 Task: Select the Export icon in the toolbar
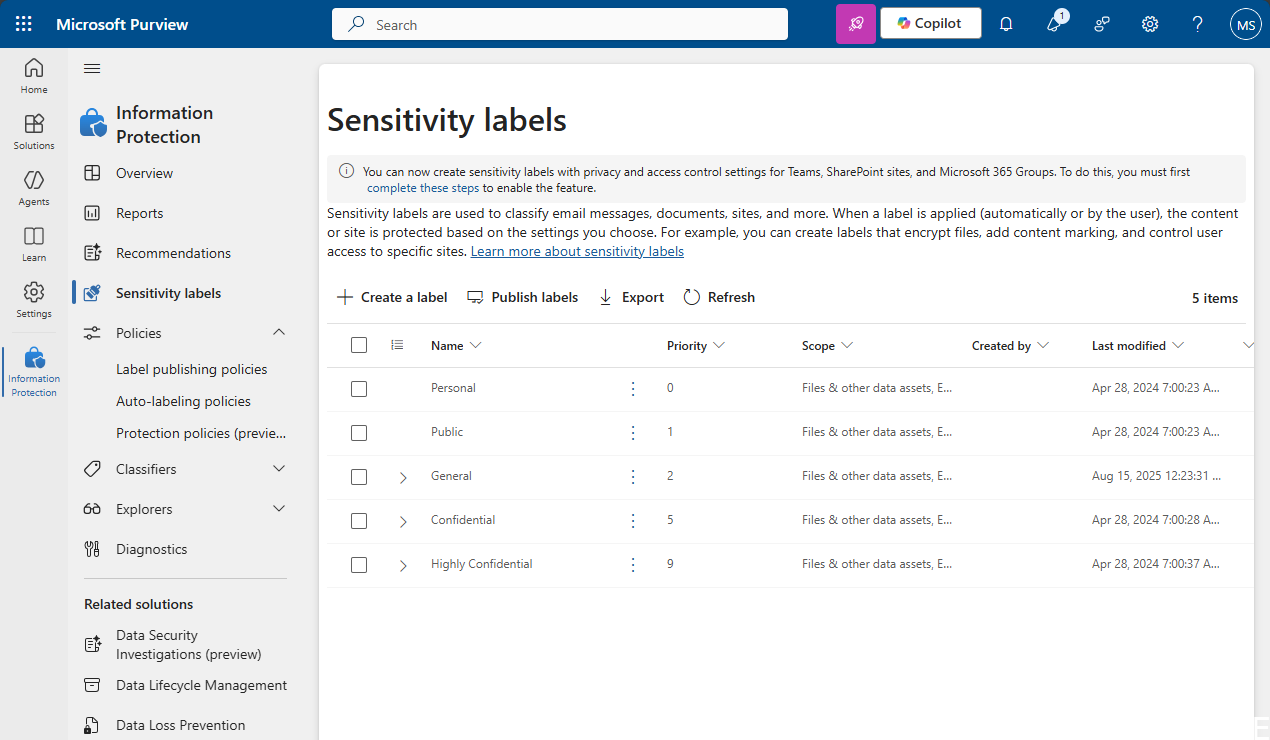pos(604,297)
